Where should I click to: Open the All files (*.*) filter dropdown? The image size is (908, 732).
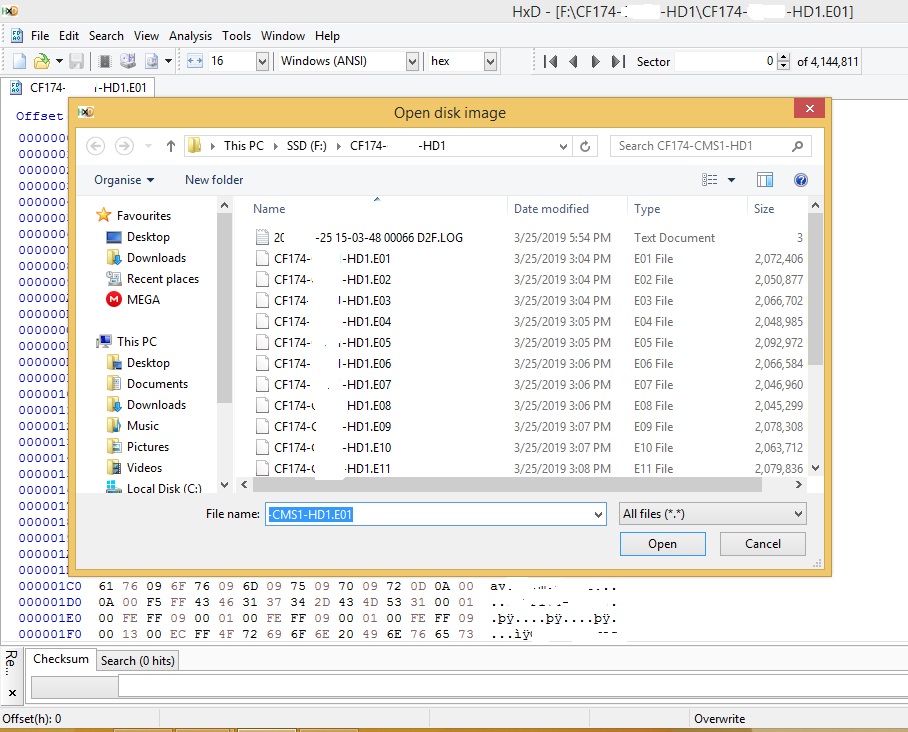(x=797, y=513)
